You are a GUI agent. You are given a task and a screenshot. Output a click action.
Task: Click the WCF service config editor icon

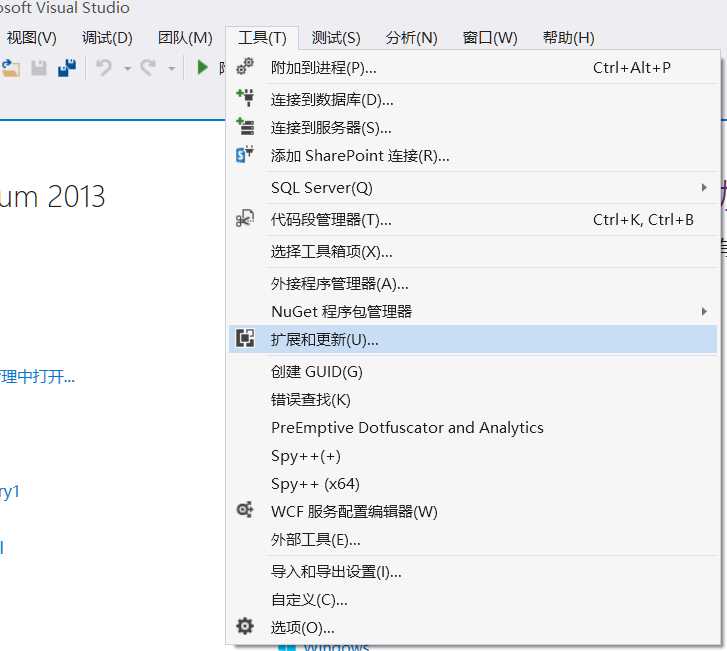pos(245,511)
